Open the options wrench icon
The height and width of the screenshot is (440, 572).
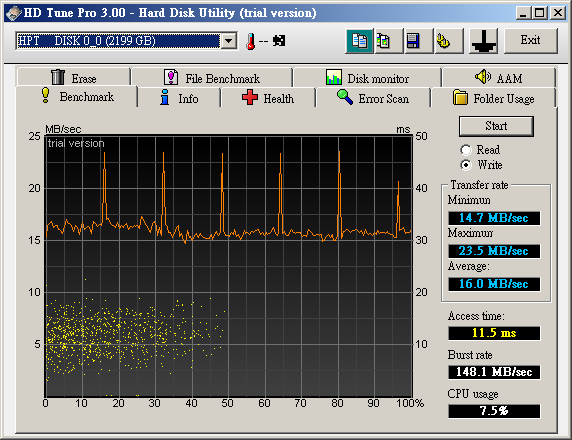point(449,41)
